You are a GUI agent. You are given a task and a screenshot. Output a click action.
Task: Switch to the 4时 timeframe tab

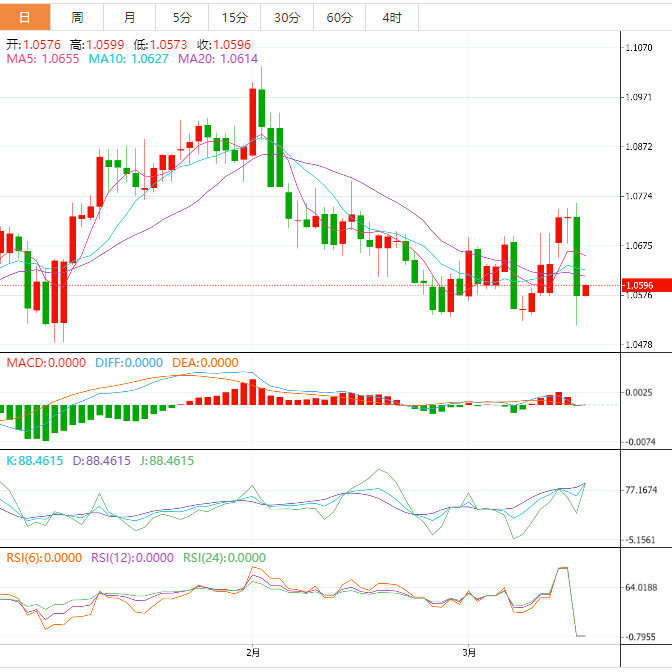pos(392,17)
